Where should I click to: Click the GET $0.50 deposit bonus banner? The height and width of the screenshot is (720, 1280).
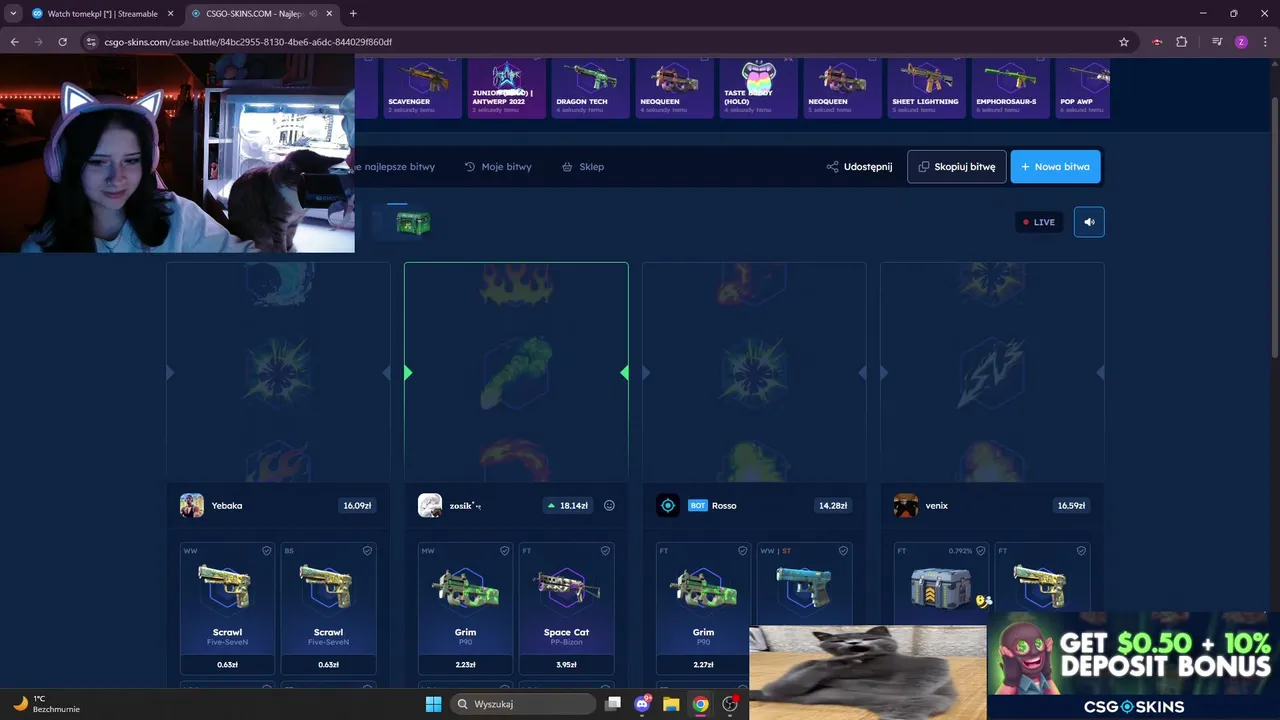(1133, 666)
